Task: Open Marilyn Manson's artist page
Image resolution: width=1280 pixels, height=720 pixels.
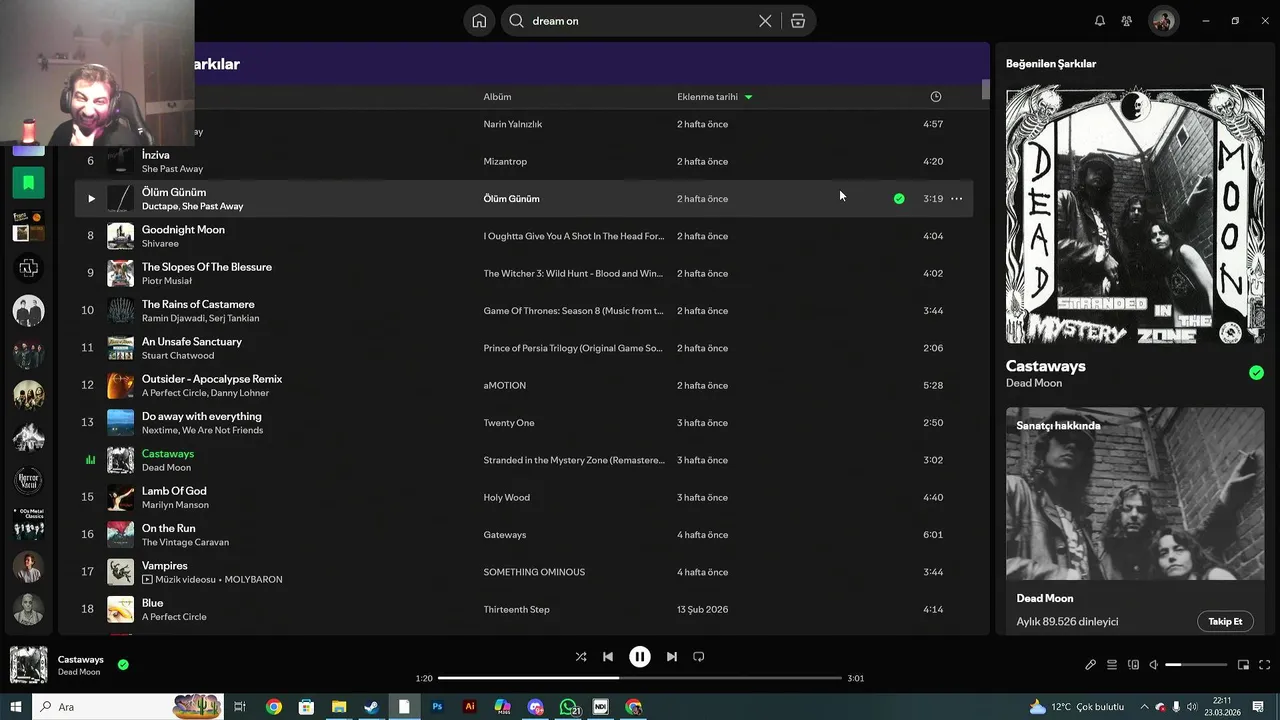Action: pos(175,505)
